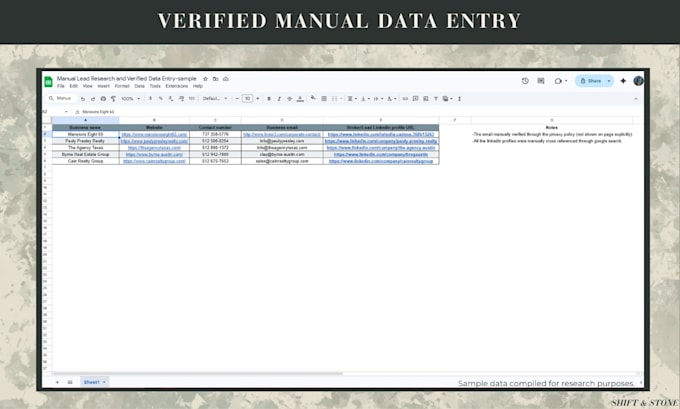Open text rotation dropdown
The image size is (680, 409).
[x=391, y=99]
